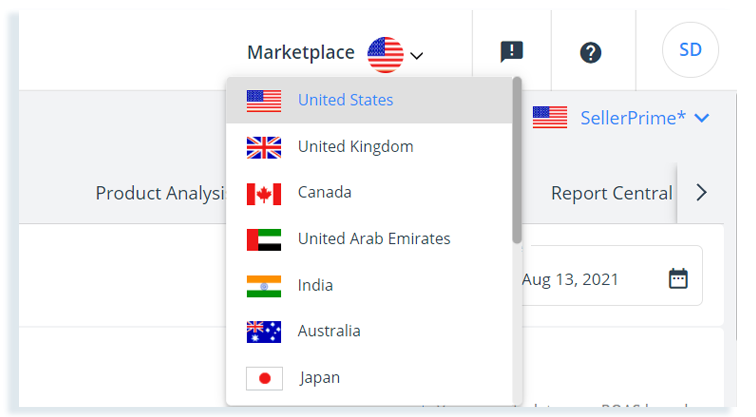Click right arrow to reveal more tabs
The image size is (756, 417).
[x=702, y=193]
